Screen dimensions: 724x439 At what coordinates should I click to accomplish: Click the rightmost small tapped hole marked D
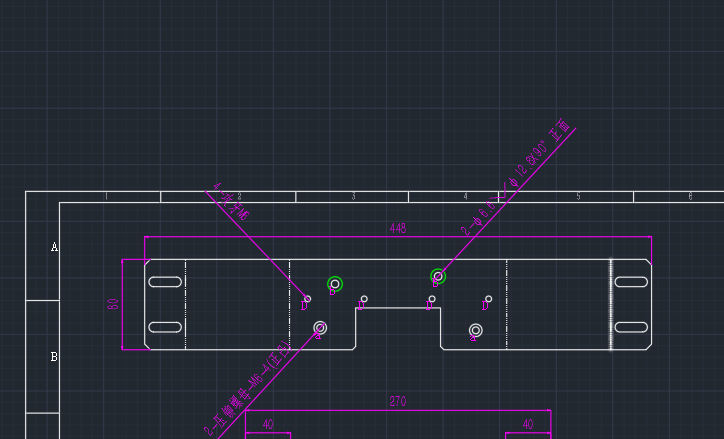click(488, 298)
